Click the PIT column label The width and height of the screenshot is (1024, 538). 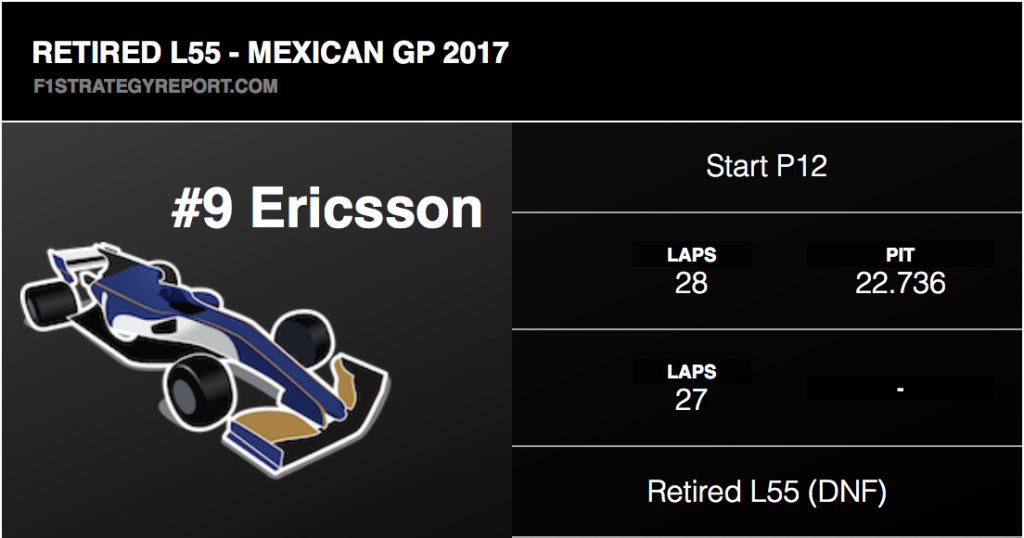(x=900, y=255)
